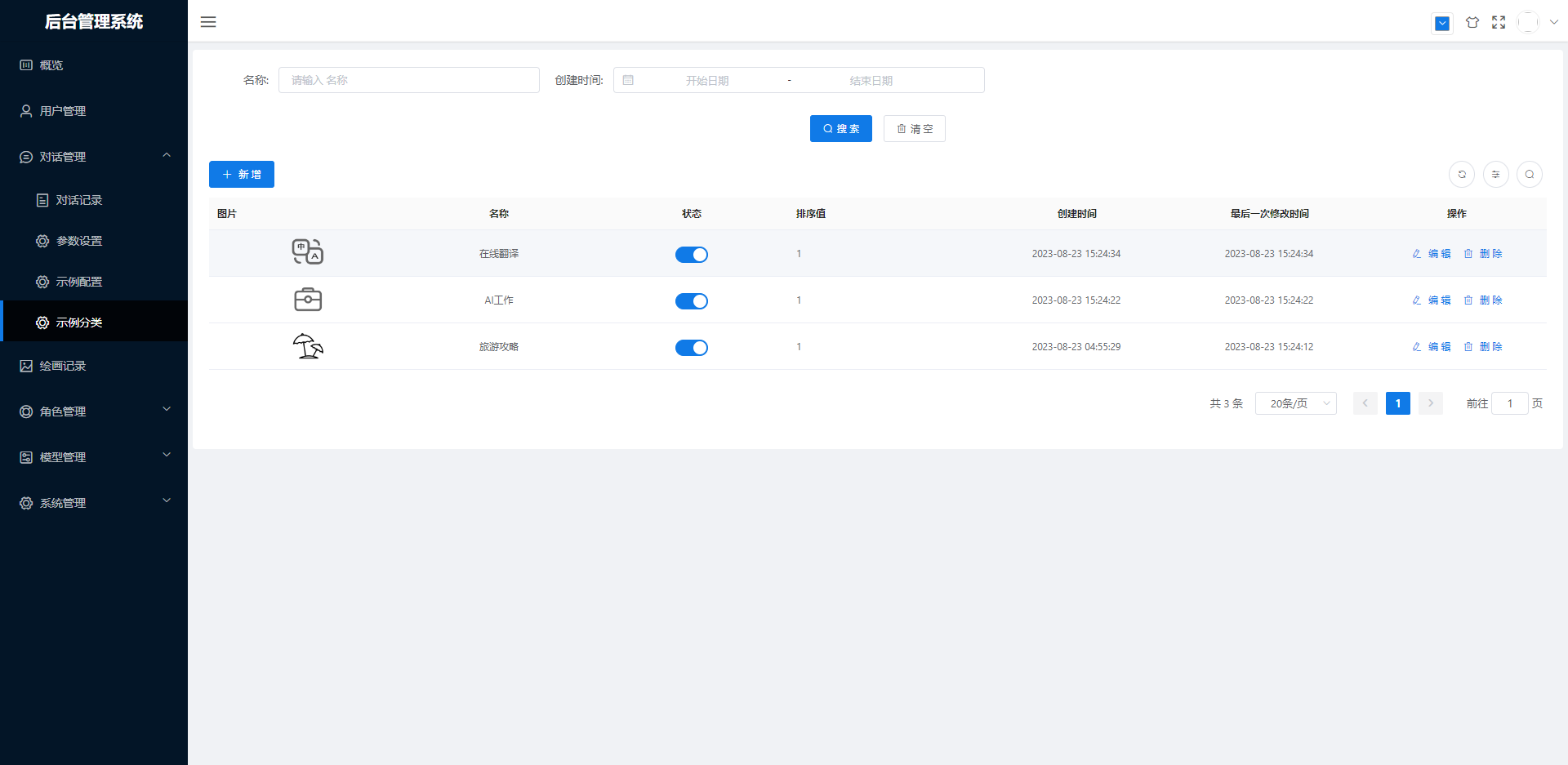Open 对话记录 in the sidebar

pos(79,200)
